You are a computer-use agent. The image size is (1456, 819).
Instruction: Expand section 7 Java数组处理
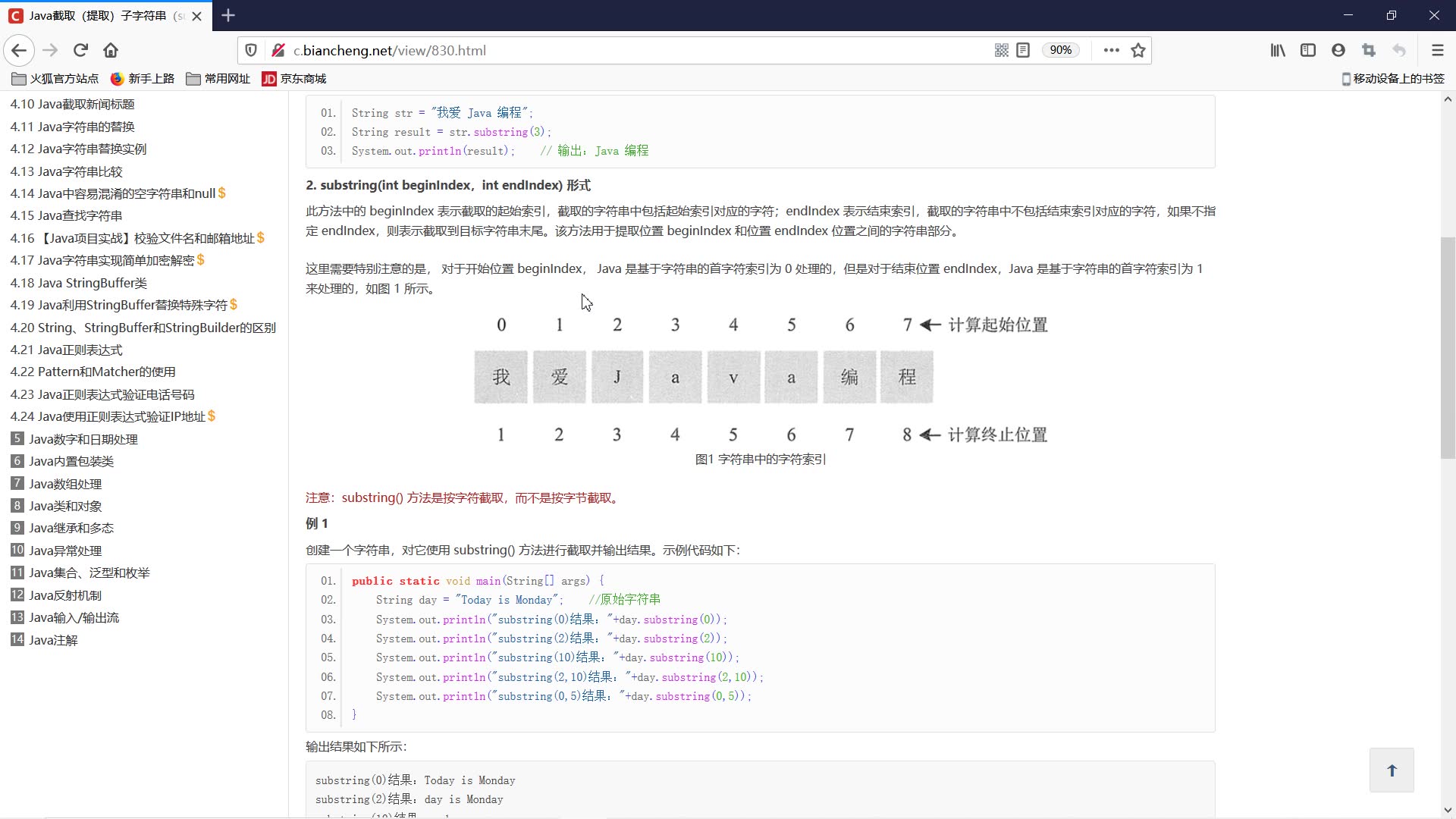click(x=56, y=484)
